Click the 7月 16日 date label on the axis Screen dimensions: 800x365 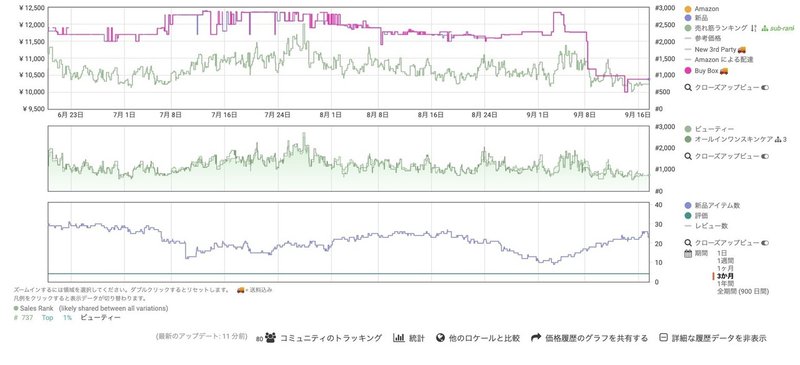(224, 115)
